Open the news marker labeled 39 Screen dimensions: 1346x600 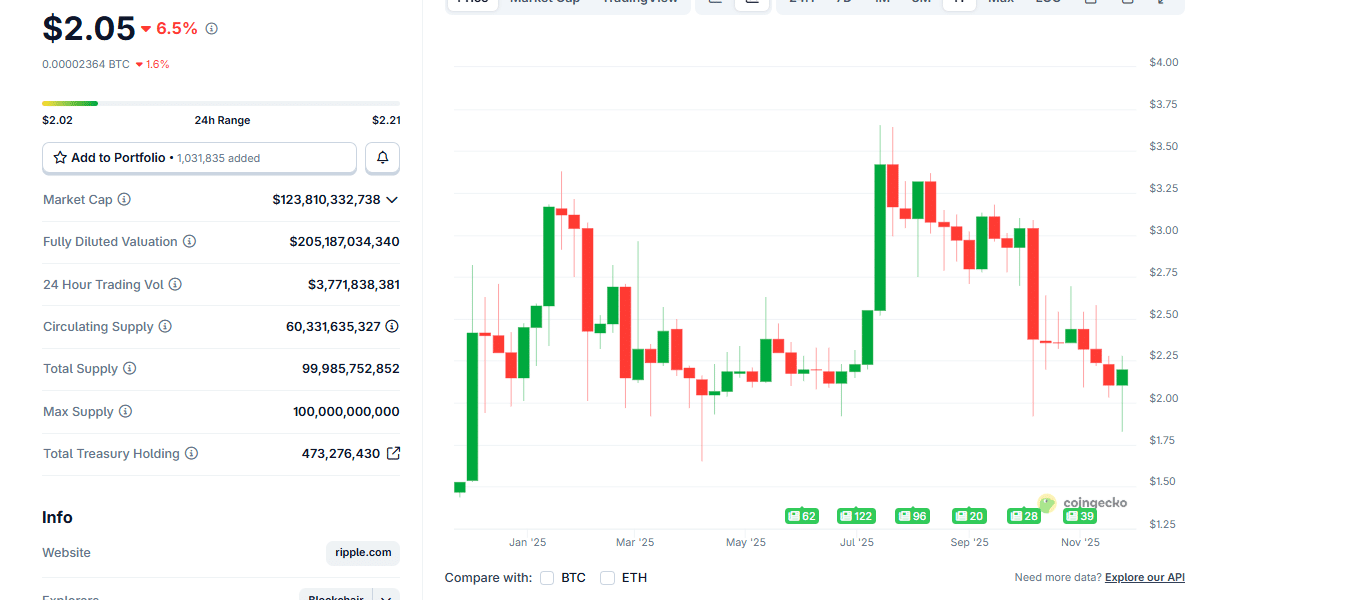click(x=1079, y=516)
